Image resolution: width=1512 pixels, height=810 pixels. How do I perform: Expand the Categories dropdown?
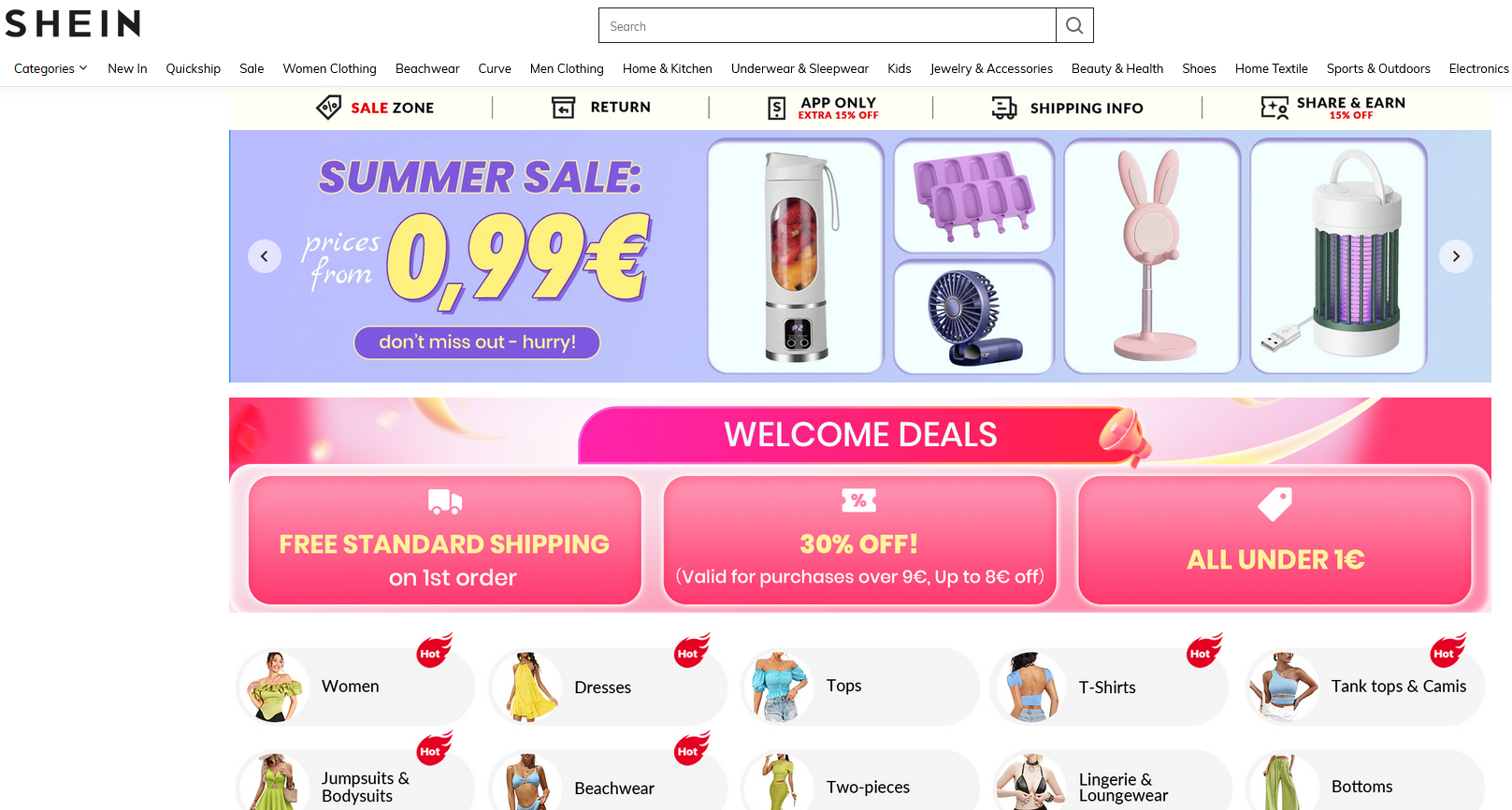[50, 68]
